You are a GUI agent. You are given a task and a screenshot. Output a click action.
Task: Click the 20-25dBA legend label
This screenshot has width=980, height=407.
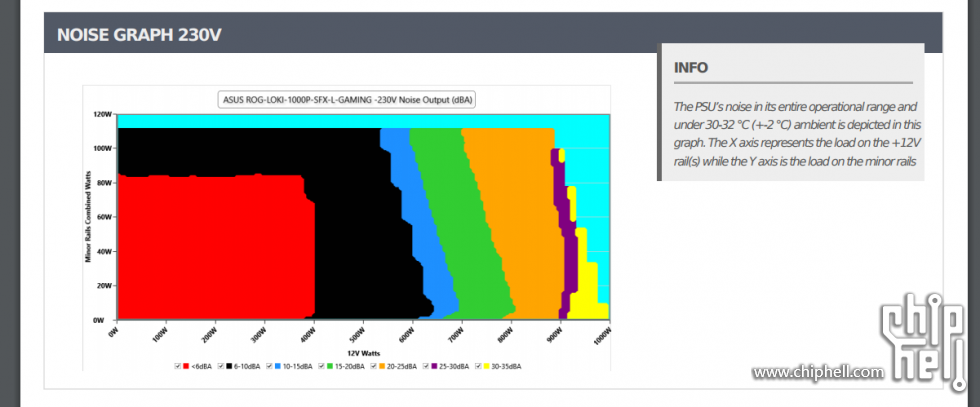click(402, 366)
